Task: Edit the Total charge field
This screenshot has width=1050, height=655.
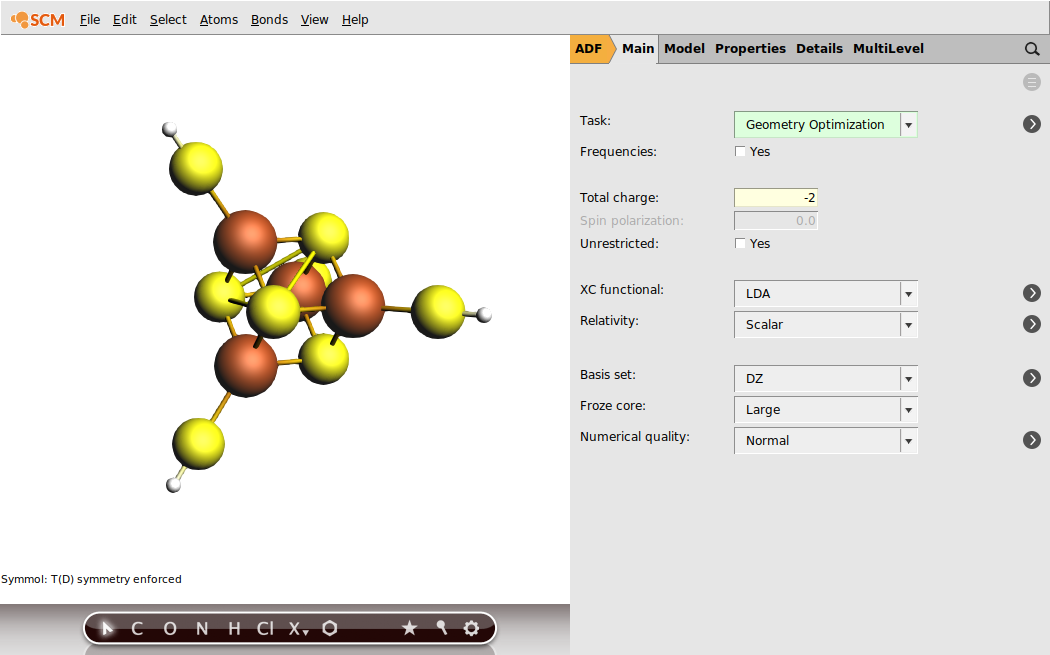Action: [775, 197]
